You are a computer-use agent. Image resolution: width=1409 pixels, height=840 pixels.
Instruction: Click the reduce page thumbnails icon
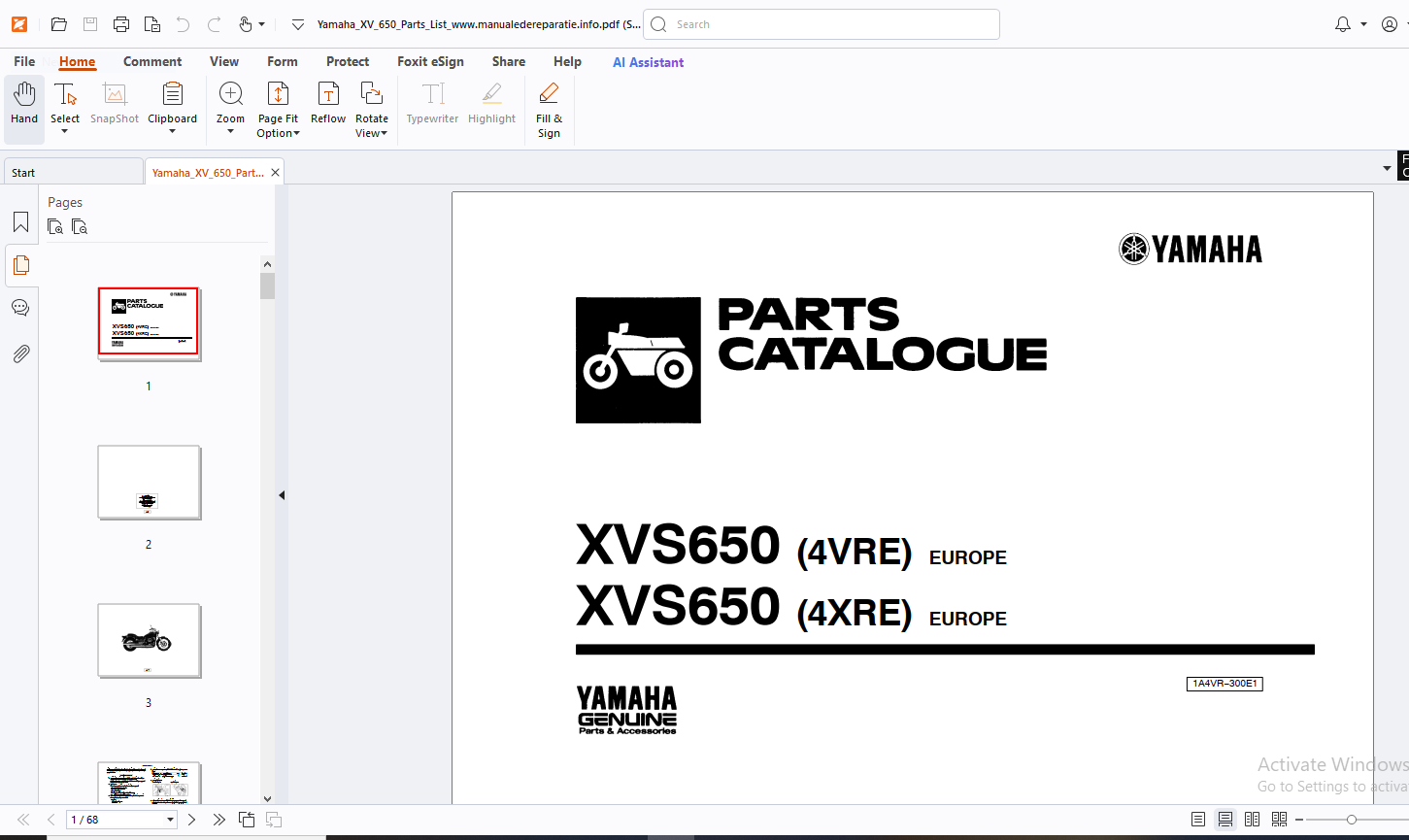[80, 227]
